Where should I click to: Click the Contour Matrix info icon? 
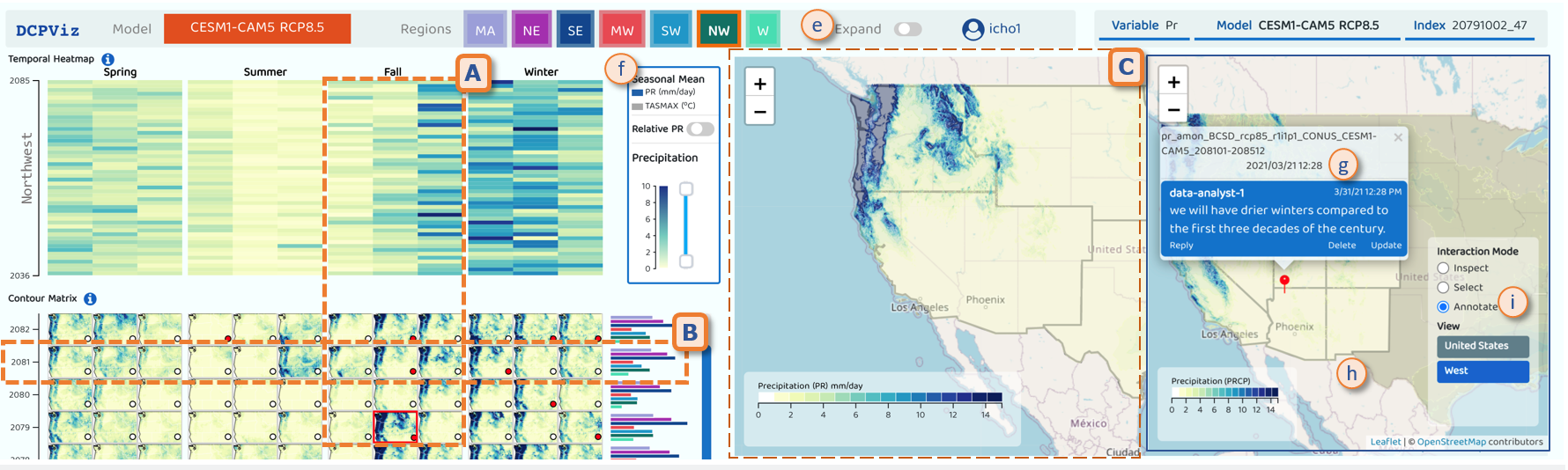point(90,299)
